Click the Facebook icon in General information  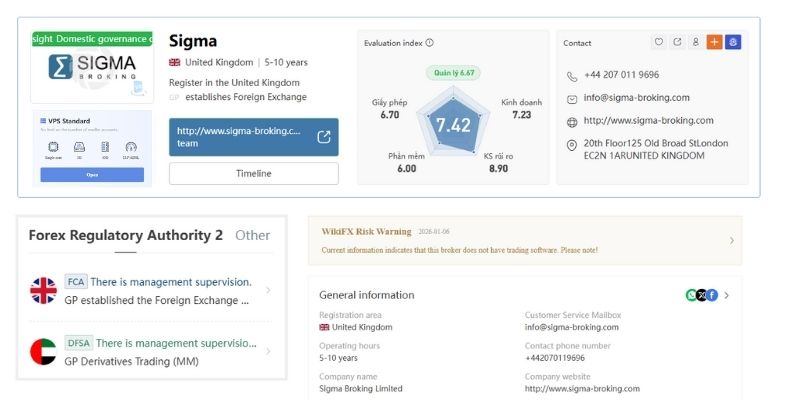(x=712, y=295)
